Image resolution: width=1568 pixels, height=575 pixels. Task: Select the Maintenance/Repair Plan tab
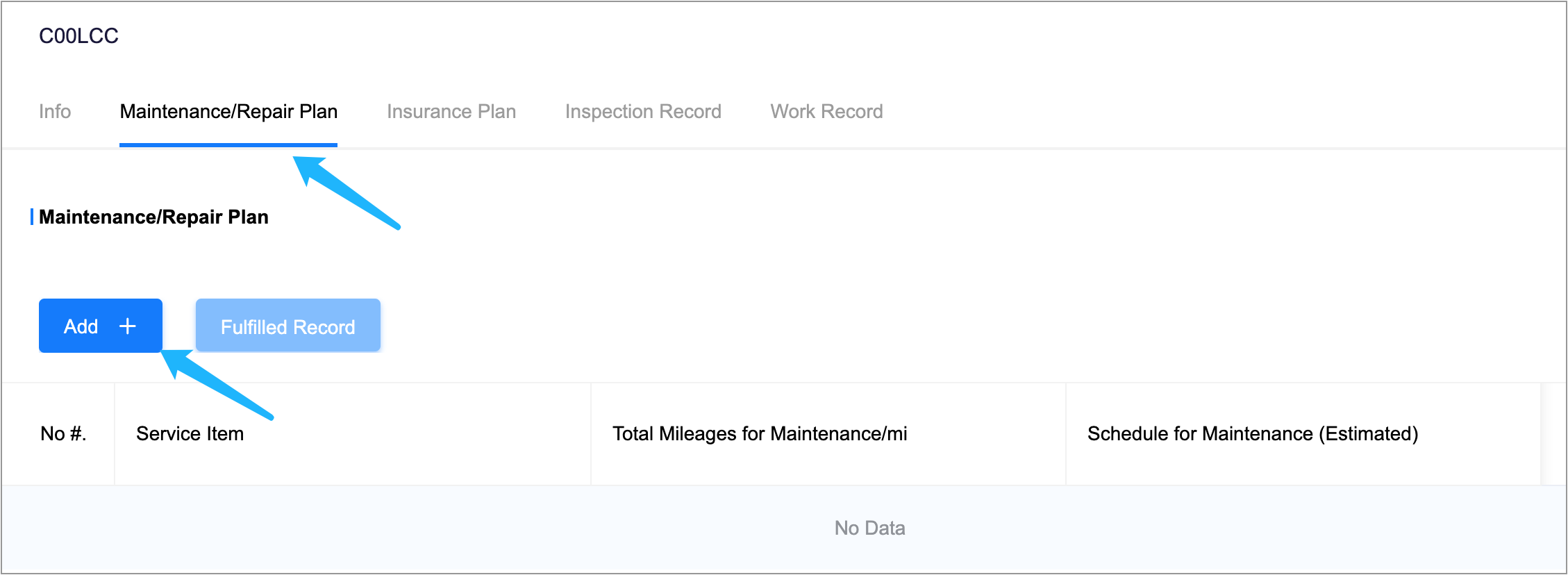coord(228,111)
